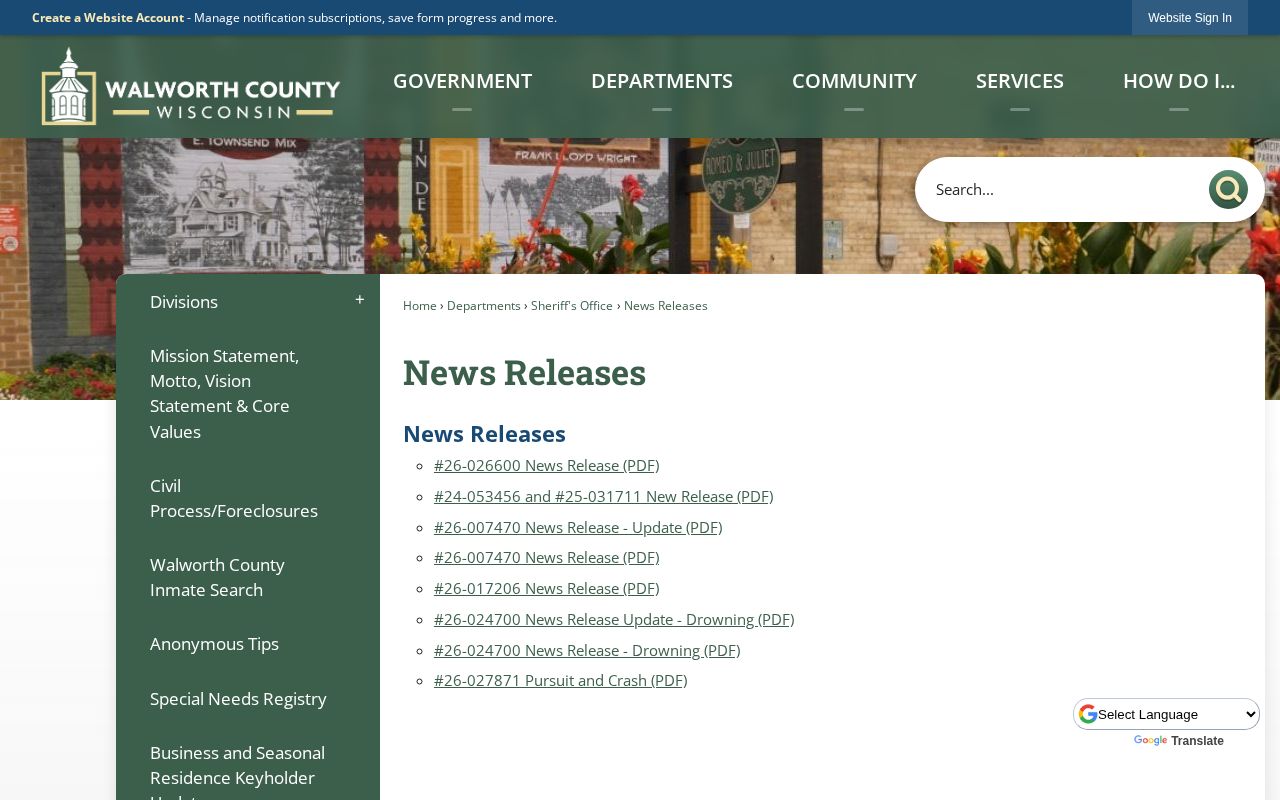Image resolution: width=1280 pixels, height=800 pixels.
Task: Open #26-017206 News Release PDF
Action: click(x=546, y=588)
